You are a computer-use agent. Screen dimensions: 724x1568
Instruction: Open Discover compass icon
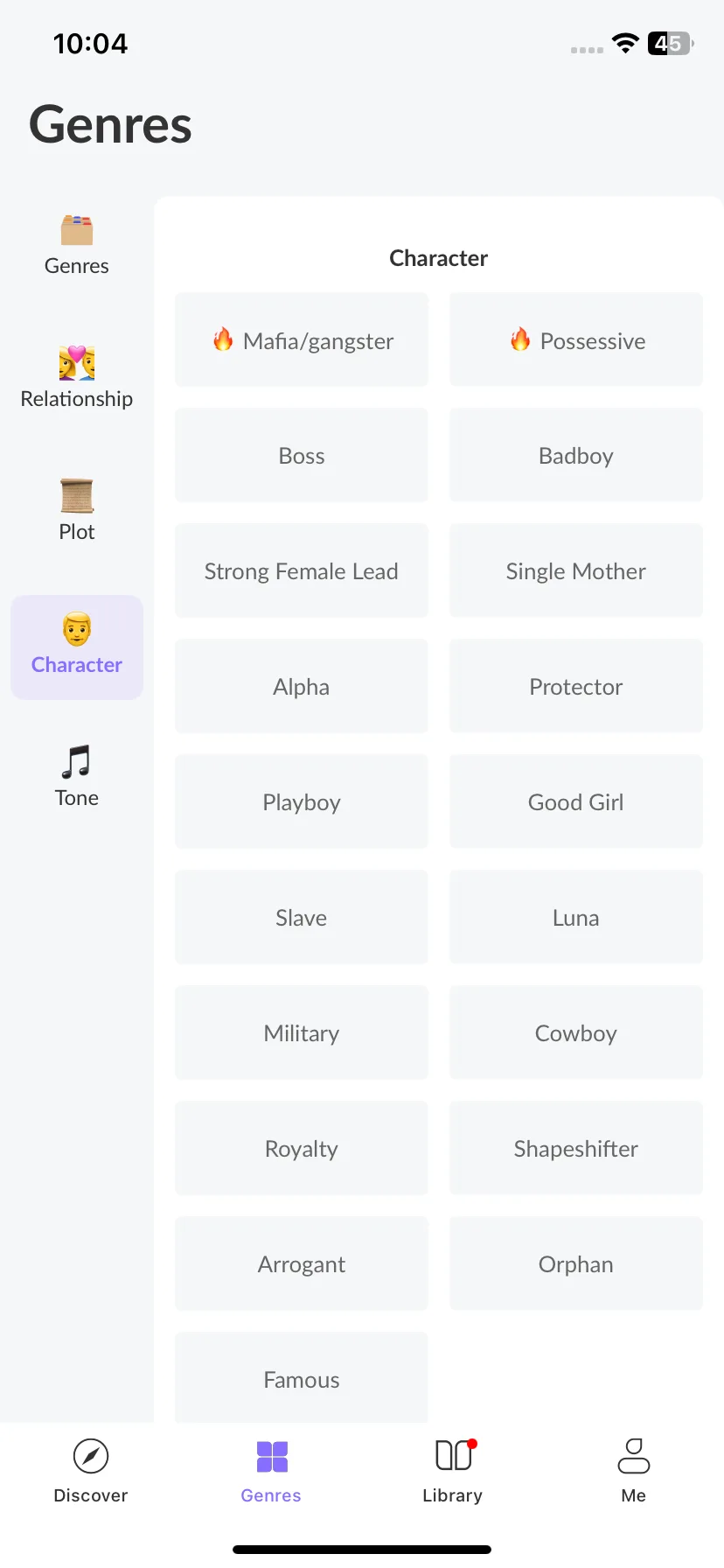(x=91, y=1456)
